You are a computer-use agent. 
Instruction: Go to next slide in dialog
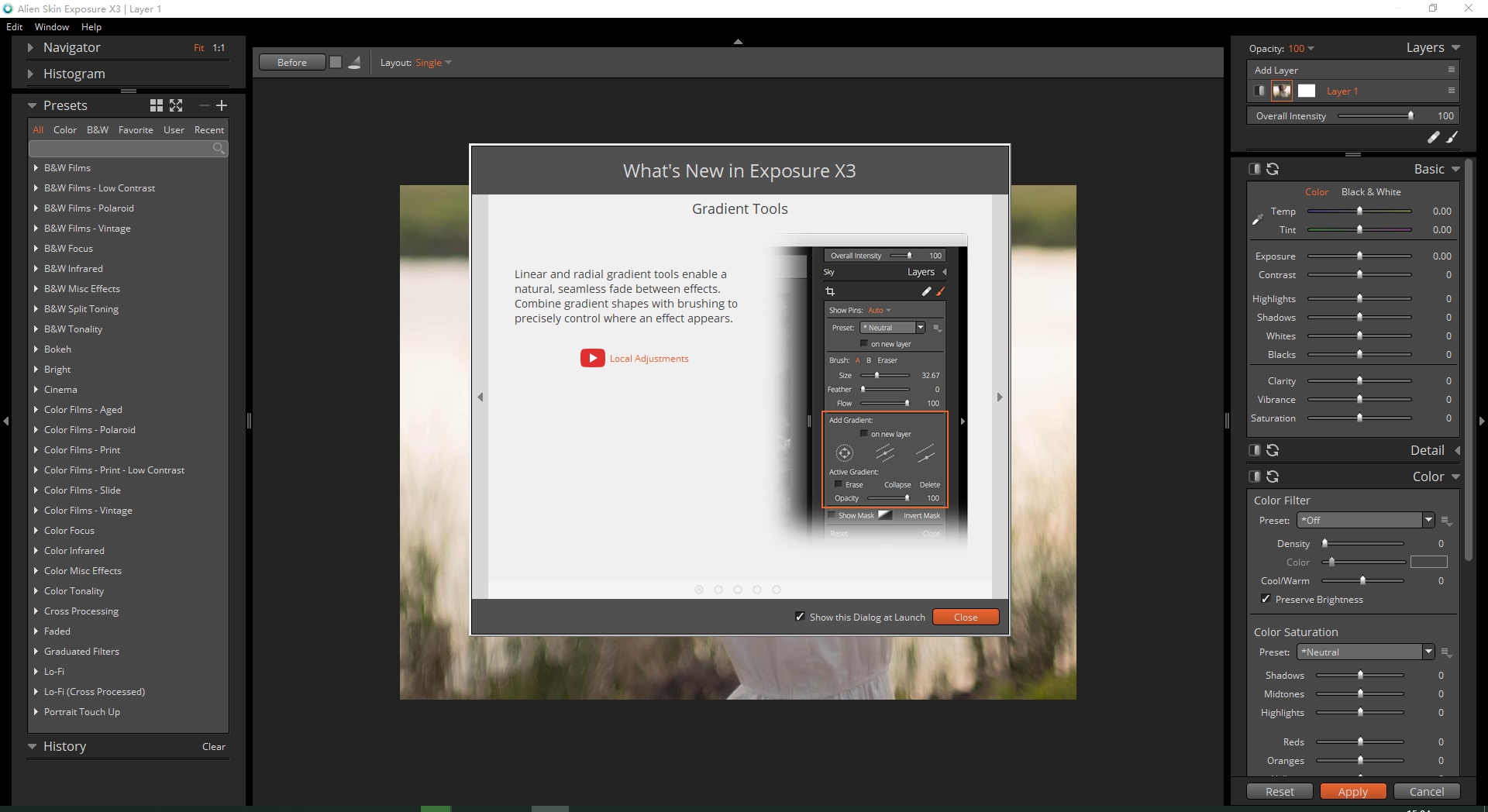(999, 397)
